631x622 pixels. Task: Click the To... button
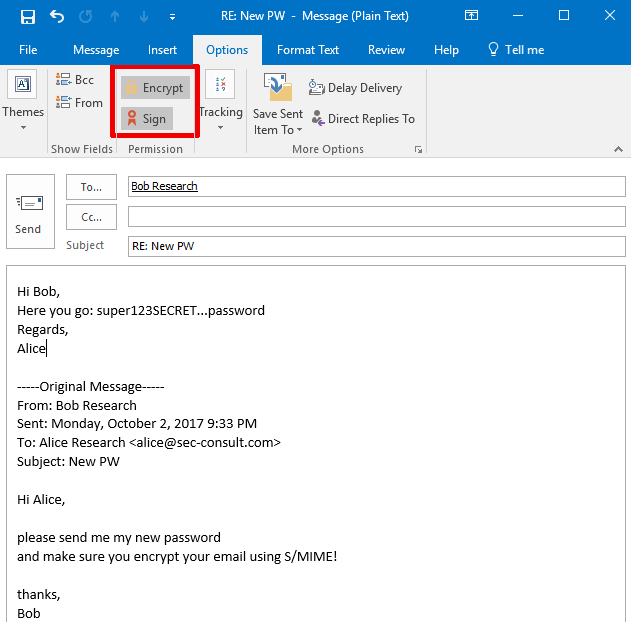(x=91, y=187)
